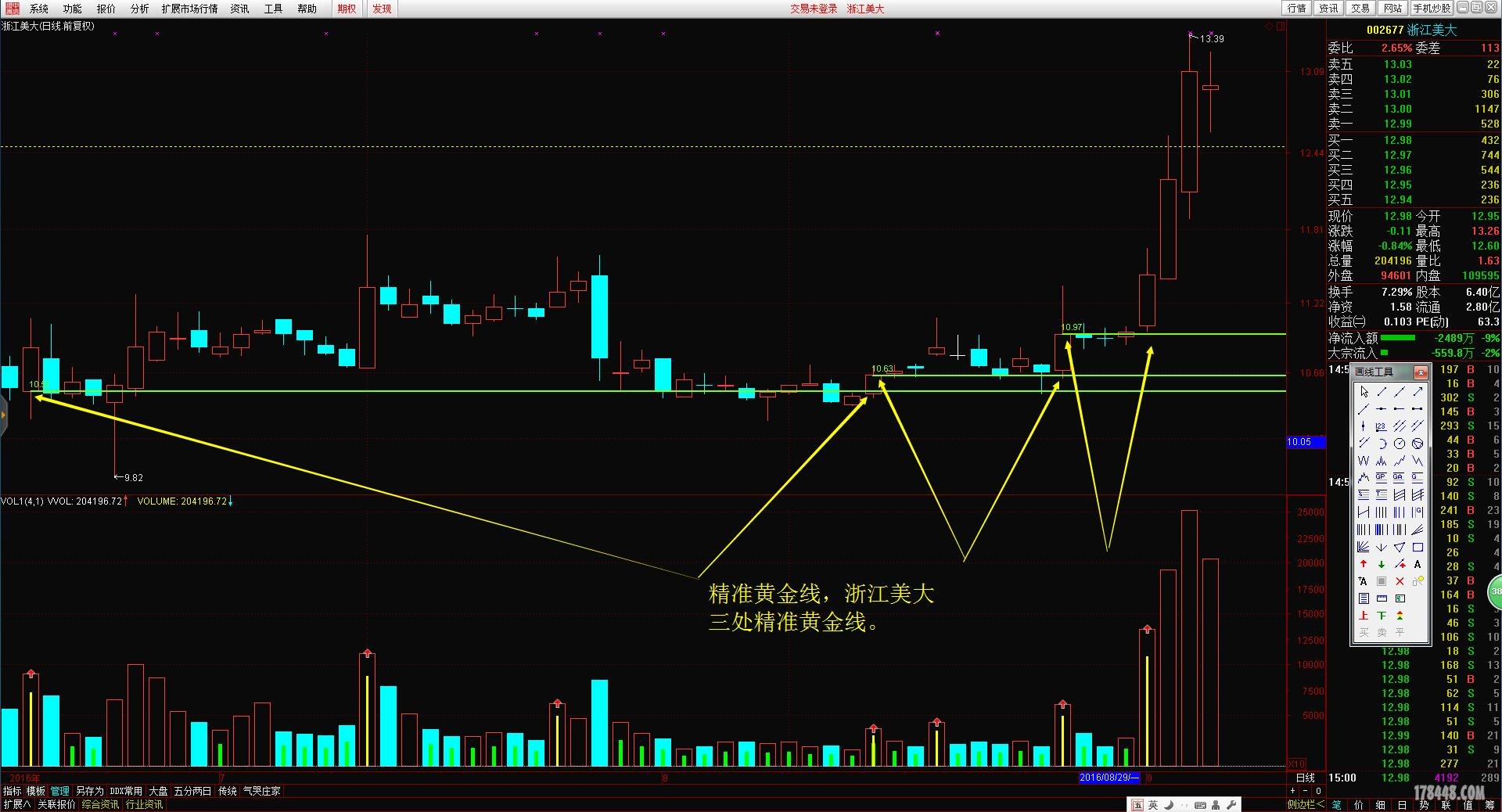Image resolution: width=1502 pixels, height=812 pixels.
Task: Collapse the sidebar via 侧边栏<
Action: pyautogui.click(x=1306, y=804)
